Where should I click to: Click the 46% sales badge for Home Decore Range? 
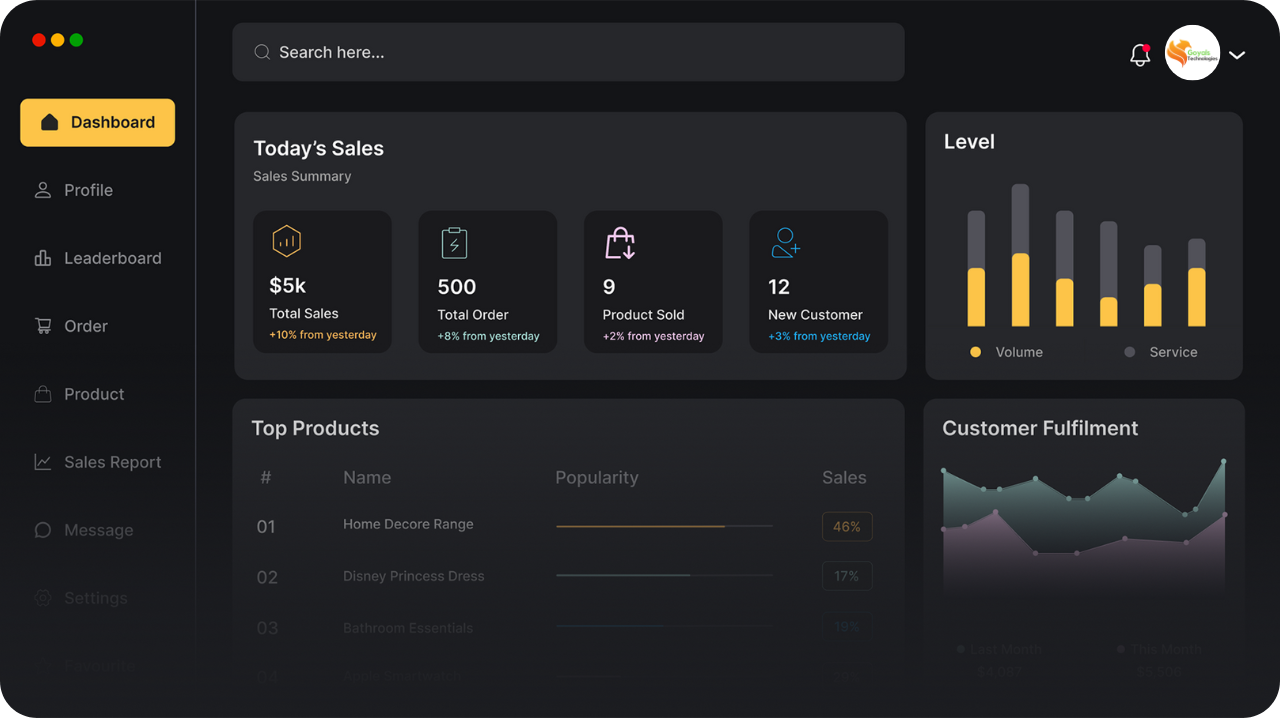click(x=847, y=526)
